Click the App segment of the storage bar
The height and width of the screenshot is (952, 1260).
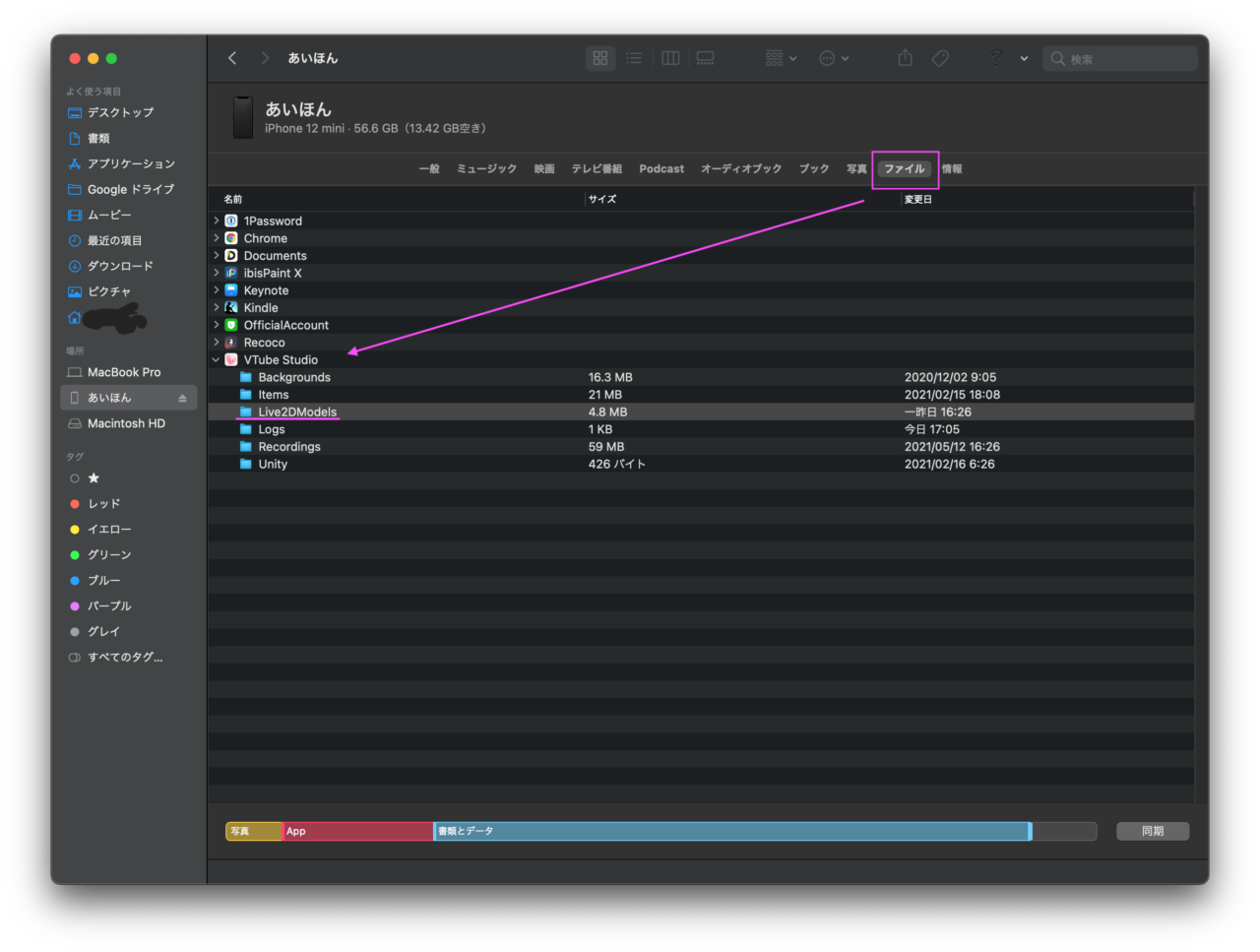coord(354,831)
